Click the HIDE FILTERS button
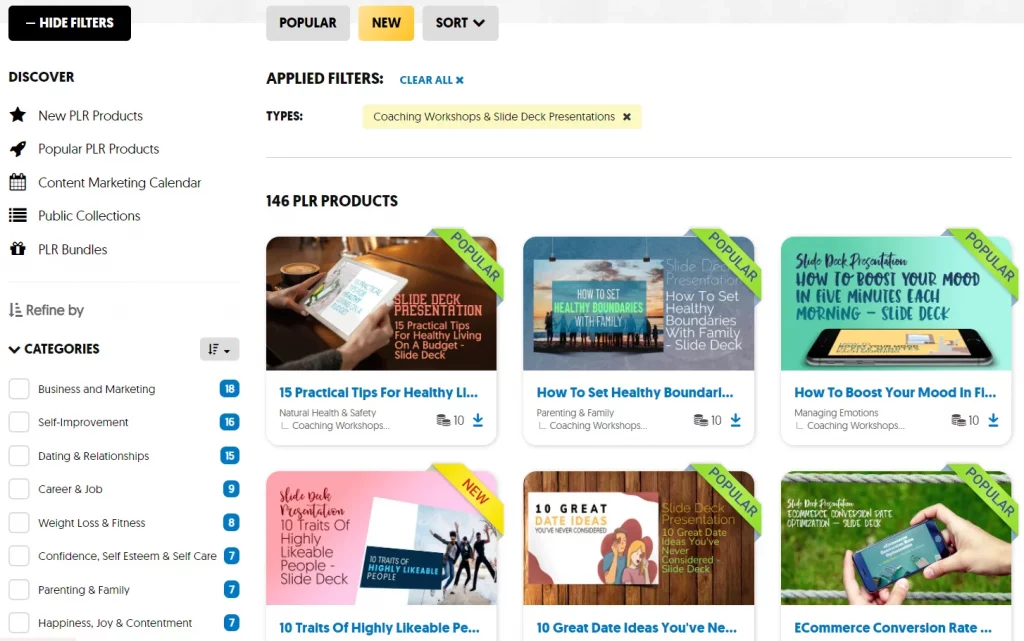This screenshot has width=1024, height=641. pos(69,23)
